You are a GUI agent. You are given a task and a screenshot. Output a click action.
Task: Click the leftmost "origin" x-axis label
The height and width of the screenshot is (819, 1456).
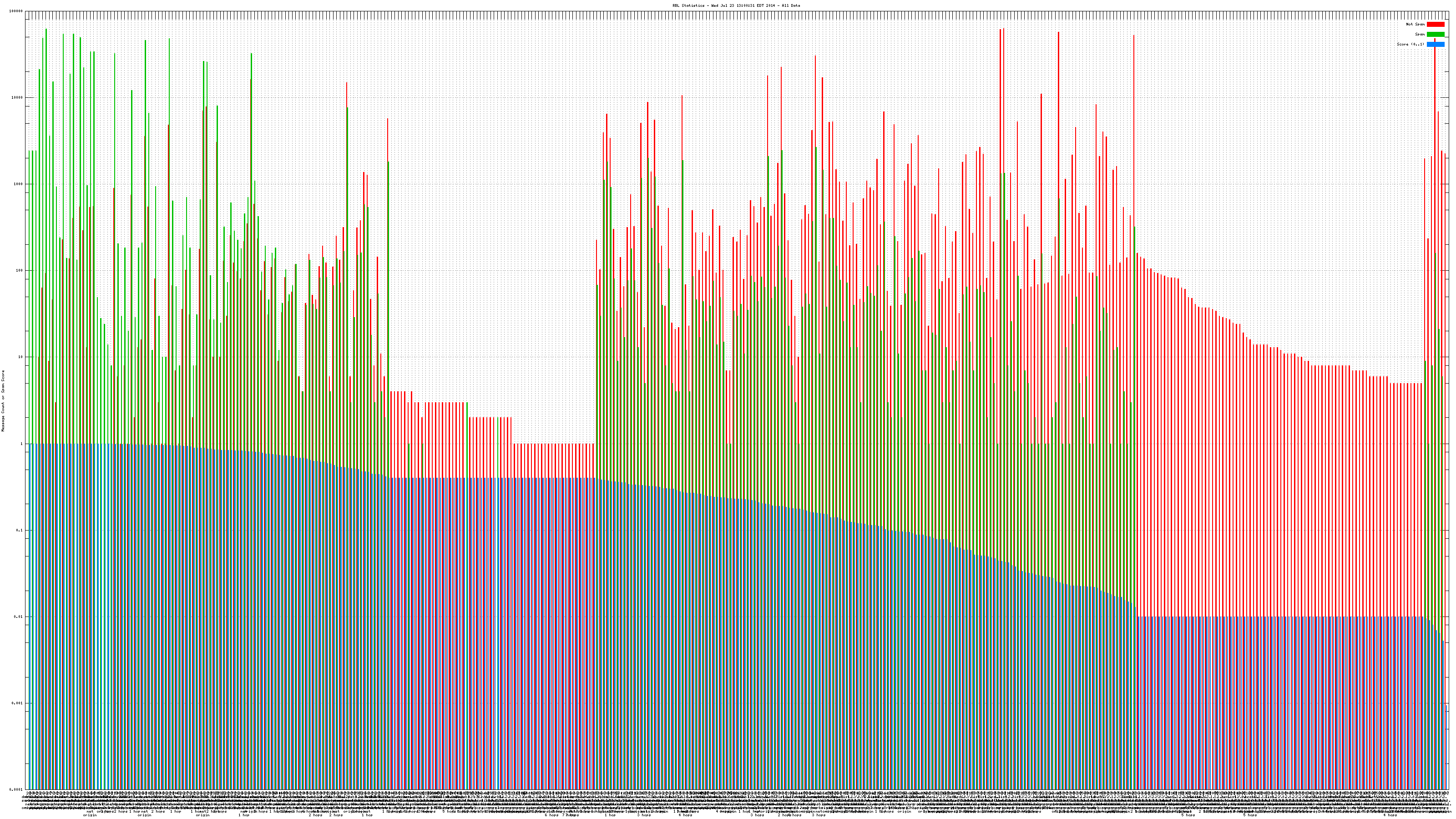tap(90, 815)
